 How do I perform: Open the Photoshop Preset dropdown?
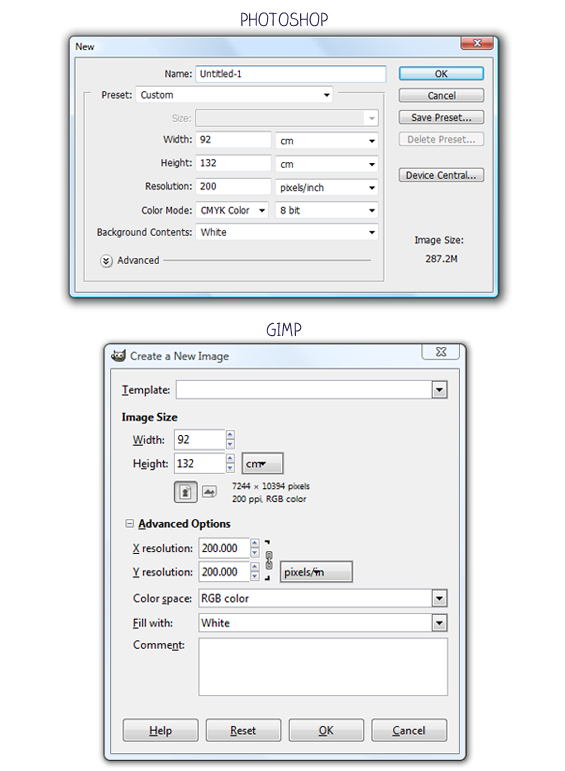click(x=235, y=95)
